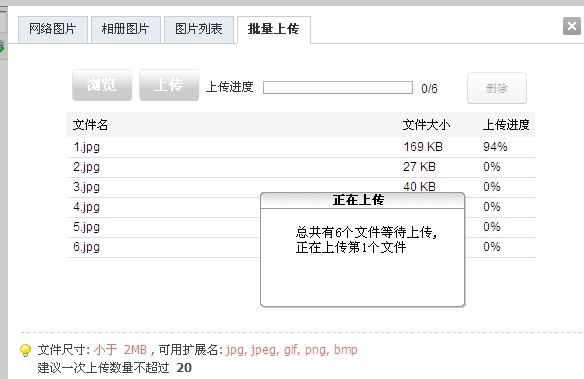
Task: Select the 6.jpg file row
Action: point(301,248)
